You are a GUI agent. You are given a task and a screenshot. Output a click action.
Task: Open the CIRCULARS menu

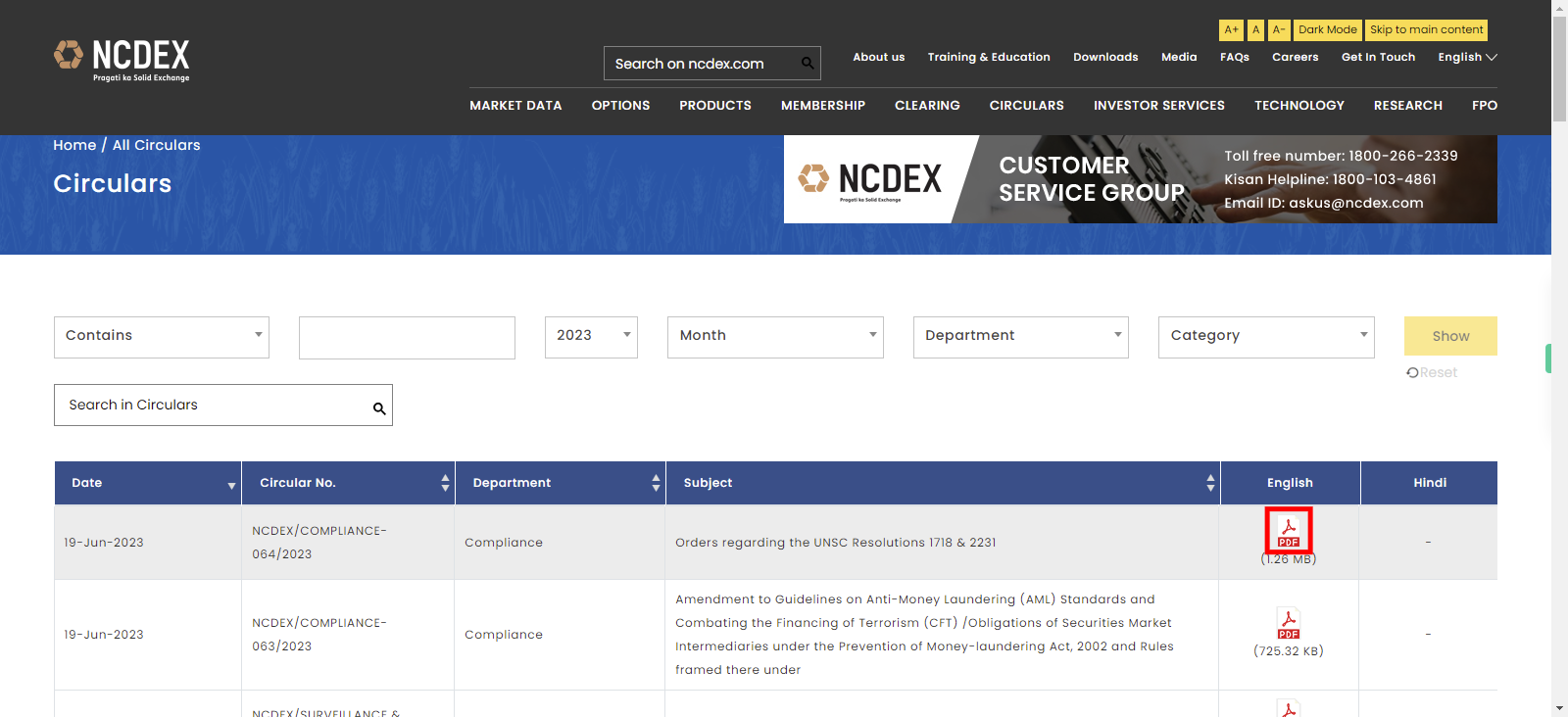(x=1026, y=105)
